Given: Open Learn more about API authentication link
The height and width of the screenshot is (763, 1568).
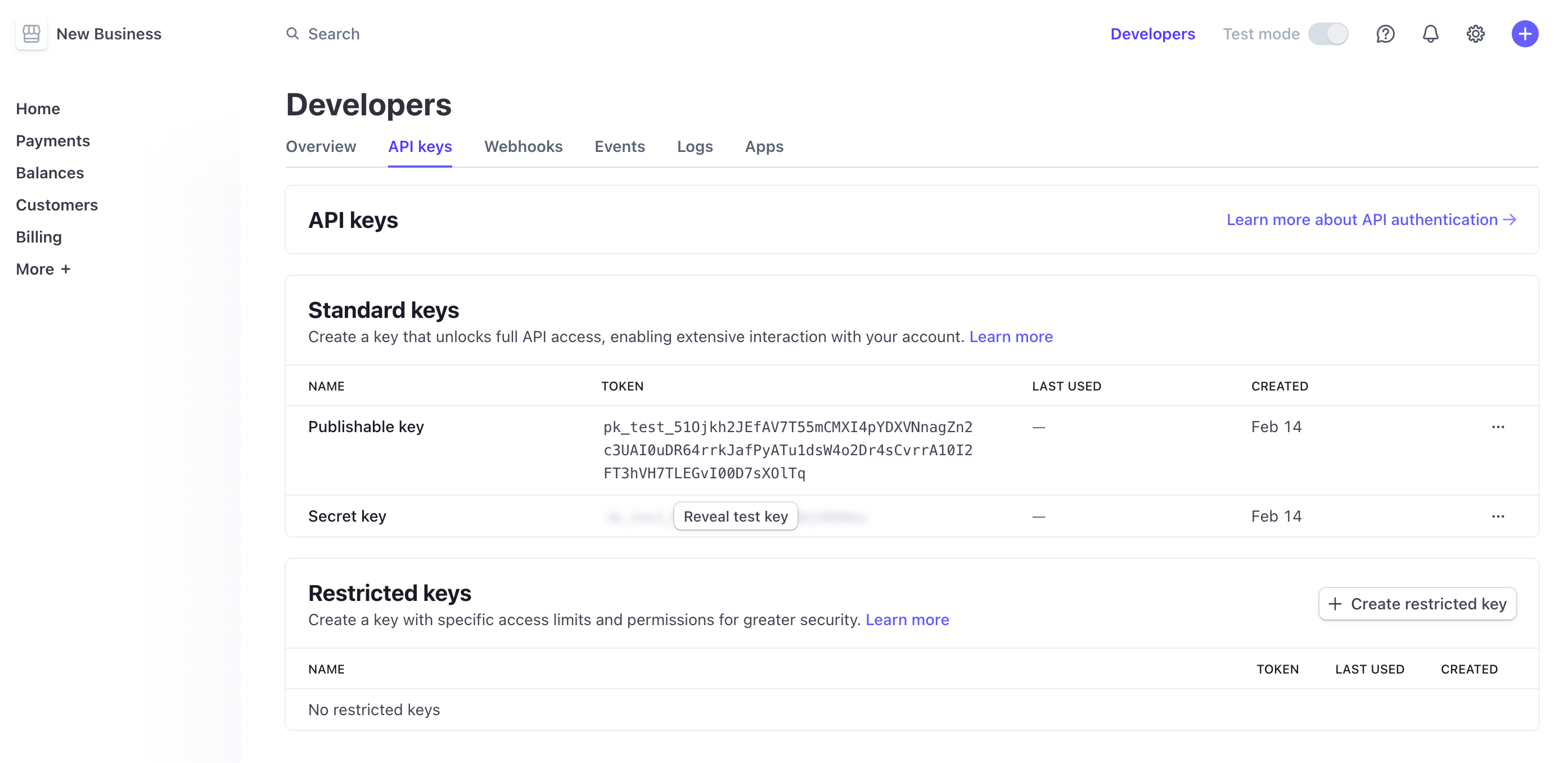Looking at the screenshot, I should coord(1371,220).
